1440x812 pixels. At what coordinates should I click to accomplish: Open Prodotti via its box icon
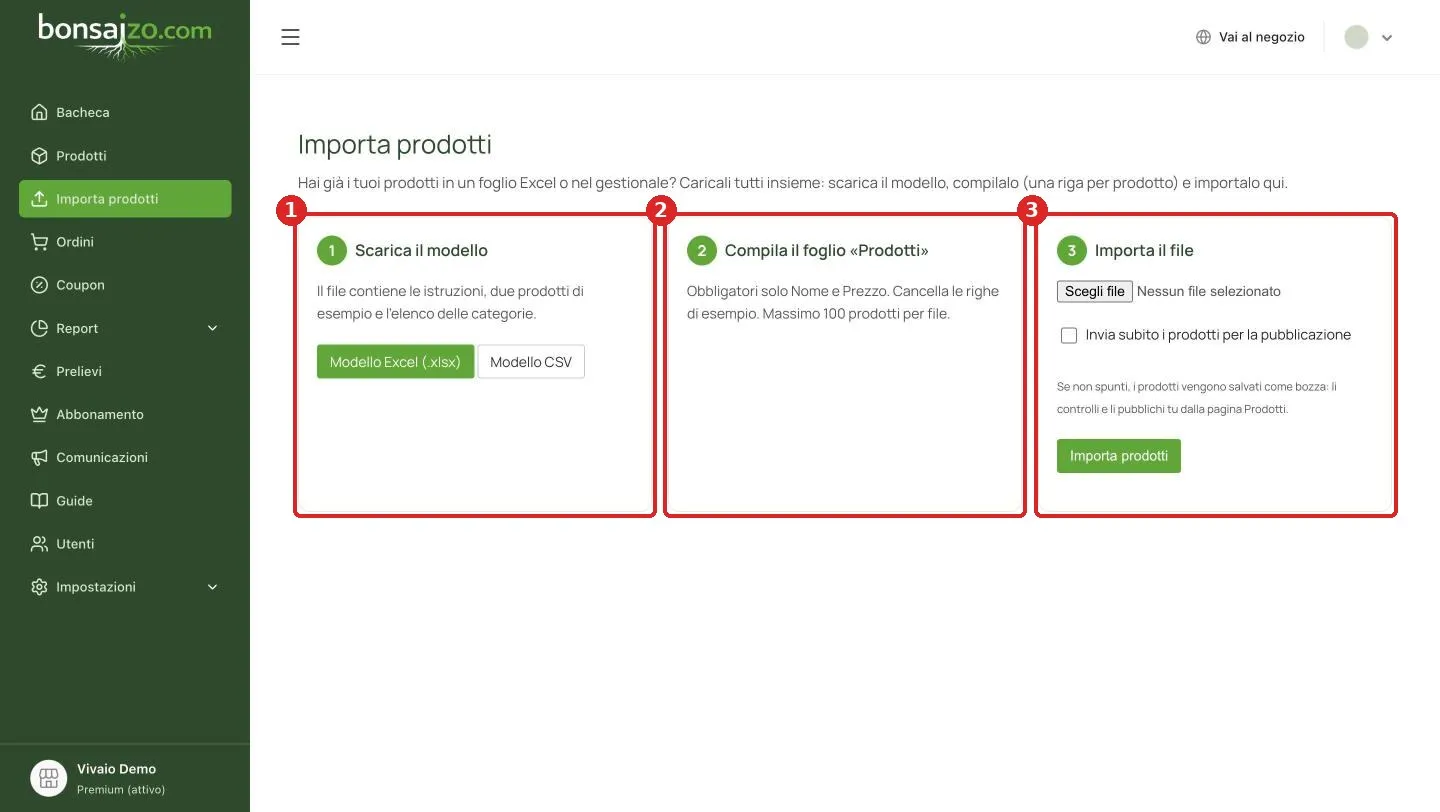pos(39,155)
